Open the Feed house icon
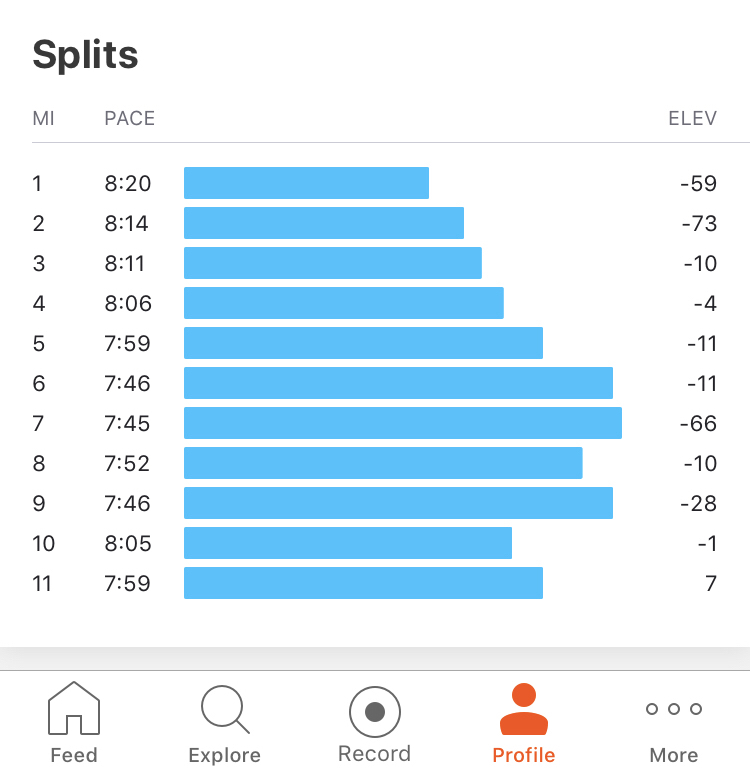Screen dimensions: 750x769 pos(74,707)
